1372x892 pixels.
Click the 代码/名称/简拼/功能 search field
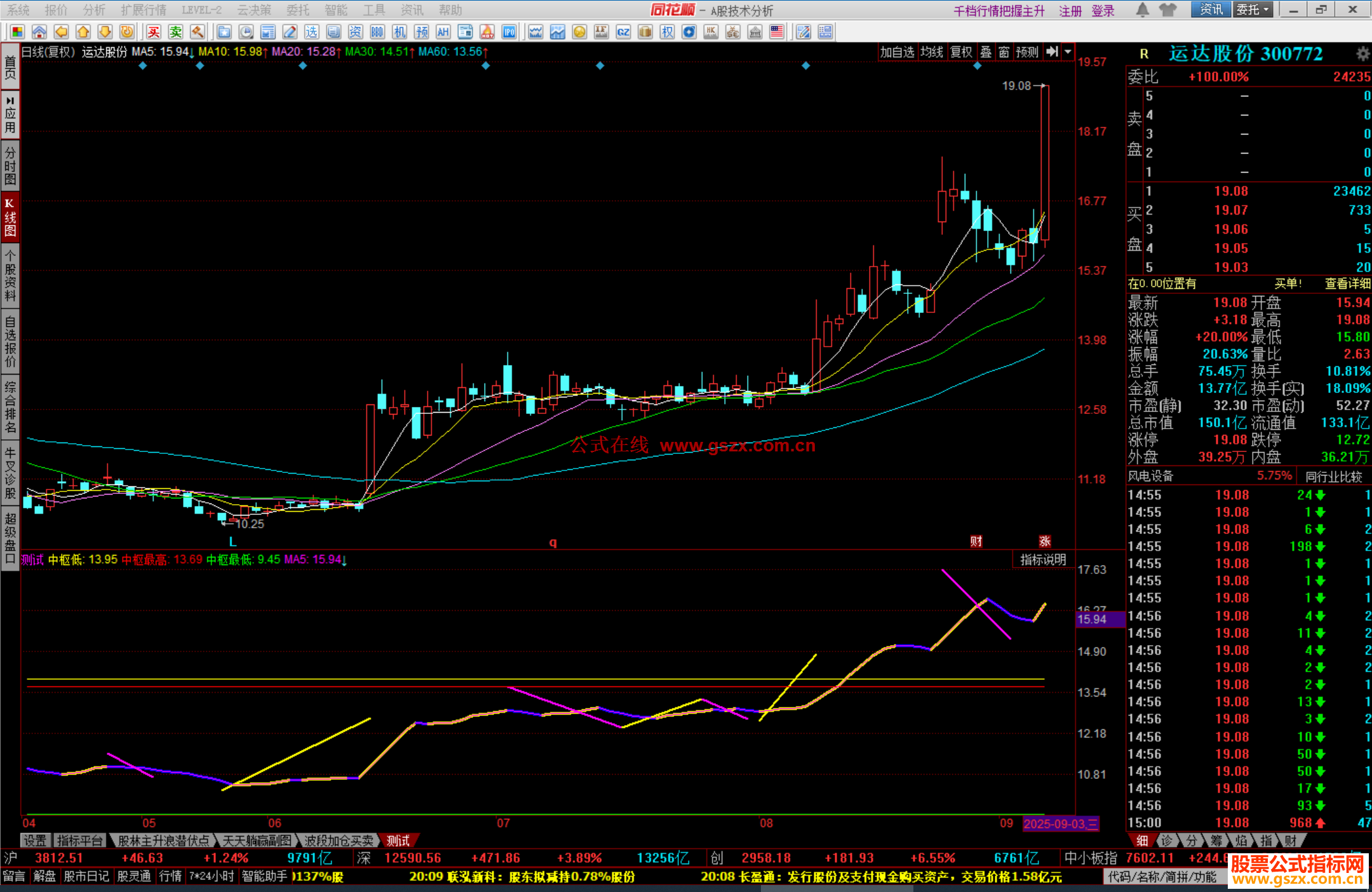1162,877
